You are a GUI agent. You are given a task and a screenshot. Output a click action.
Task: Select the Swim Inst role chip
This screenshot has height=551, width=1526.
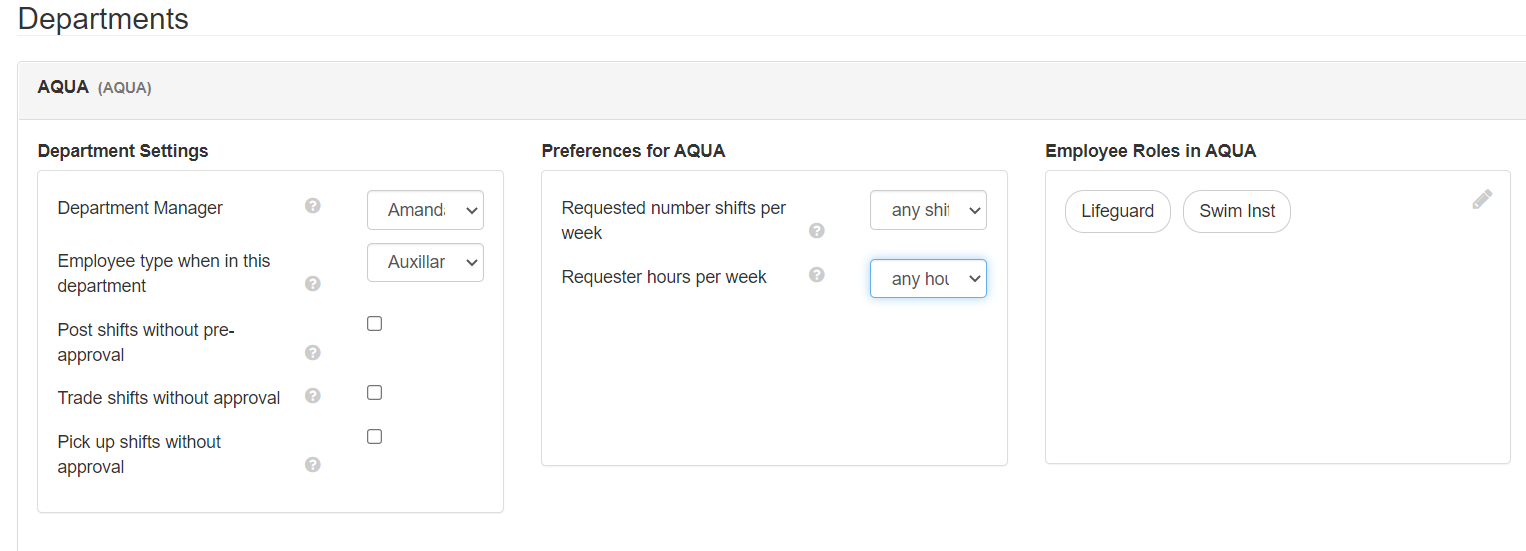pyautogui.click(x=1237, y=212)
